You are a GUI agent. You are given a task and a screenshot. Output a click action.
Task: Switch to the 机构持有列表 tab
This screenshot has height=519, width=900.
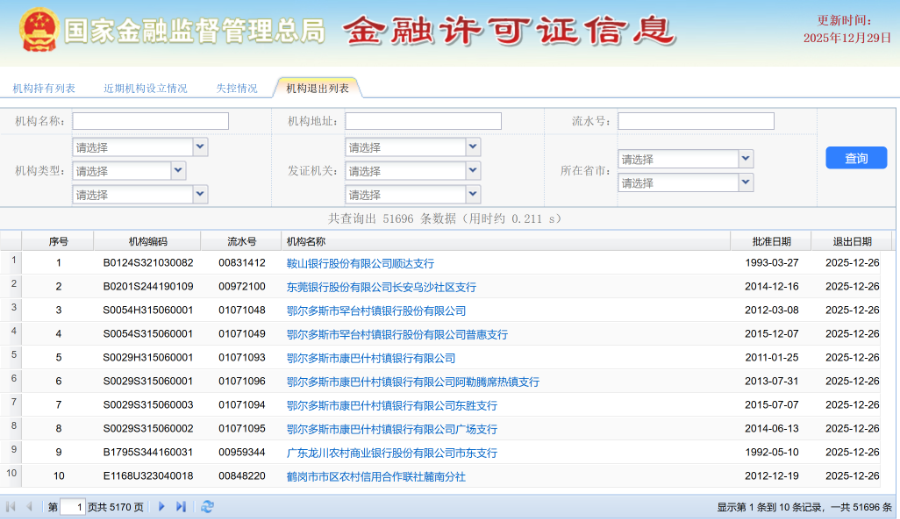click(x=44, y=88)
